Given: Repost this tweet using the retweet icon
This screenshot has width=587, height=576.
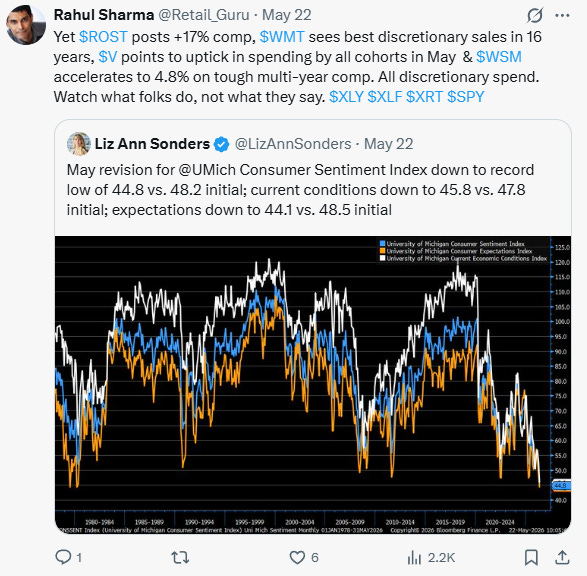Looking at the screenshot, I should pyautogui.click(x=180, y=557).
